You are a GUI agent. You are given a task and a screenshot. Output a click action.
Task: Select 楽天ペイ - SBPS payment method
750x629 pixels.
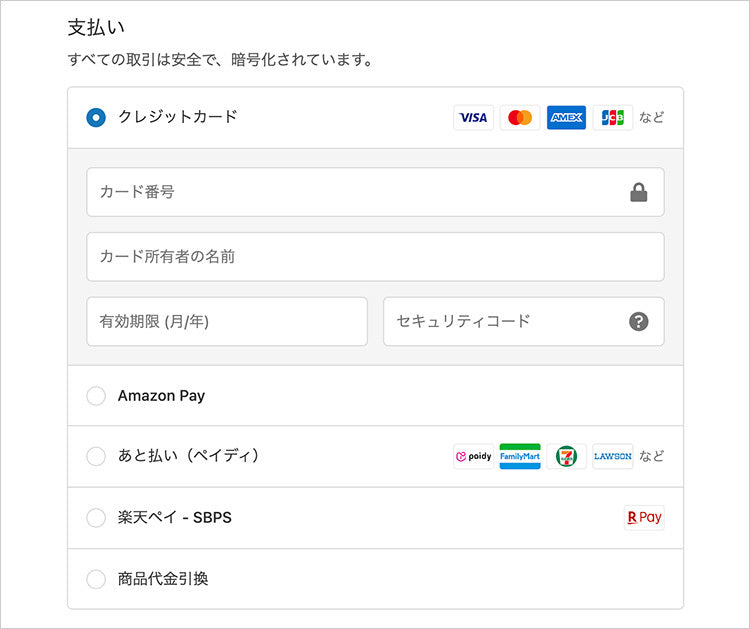click(96, 518)
